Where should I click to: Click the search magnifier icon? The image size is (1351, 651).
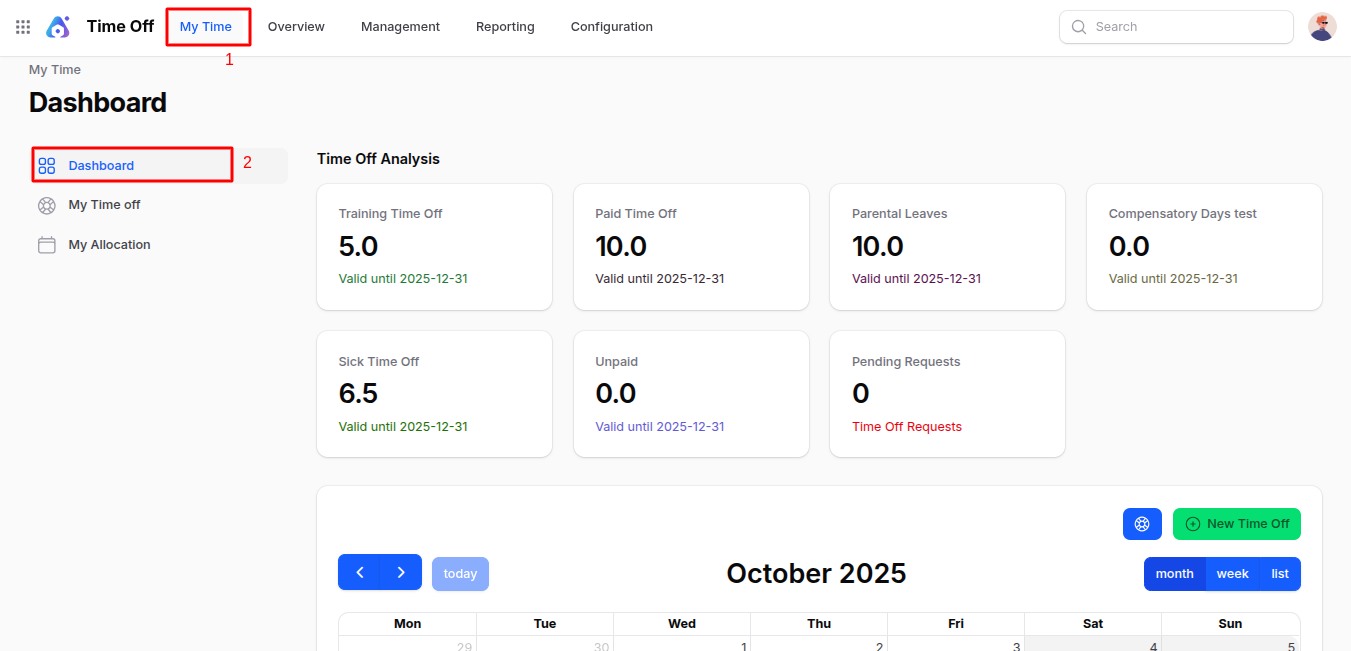tap(1079, 26)
